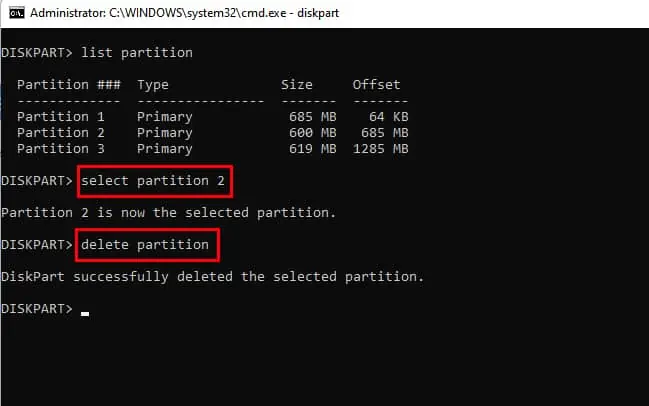Click the DISKPART> prompt before 'delete partition'
Image resolution: width=649 pixels, height=406 pixels.
point(37,245)
